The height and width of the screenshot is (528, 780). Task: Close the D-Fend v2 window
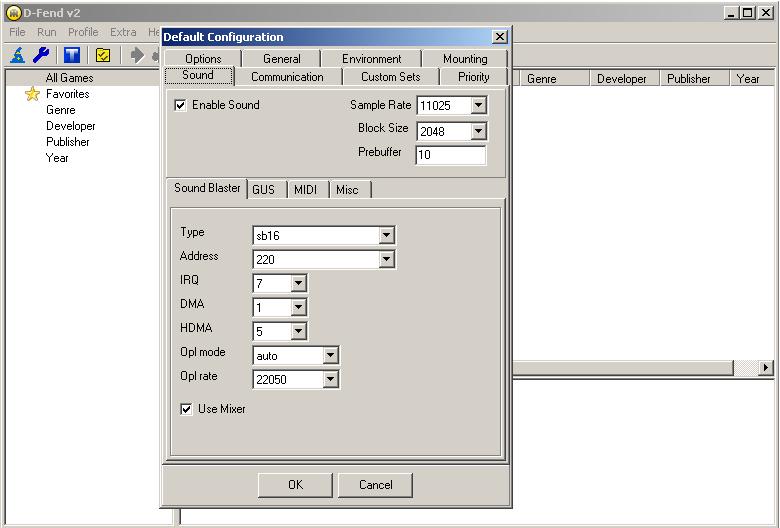[x=766, y=13]
